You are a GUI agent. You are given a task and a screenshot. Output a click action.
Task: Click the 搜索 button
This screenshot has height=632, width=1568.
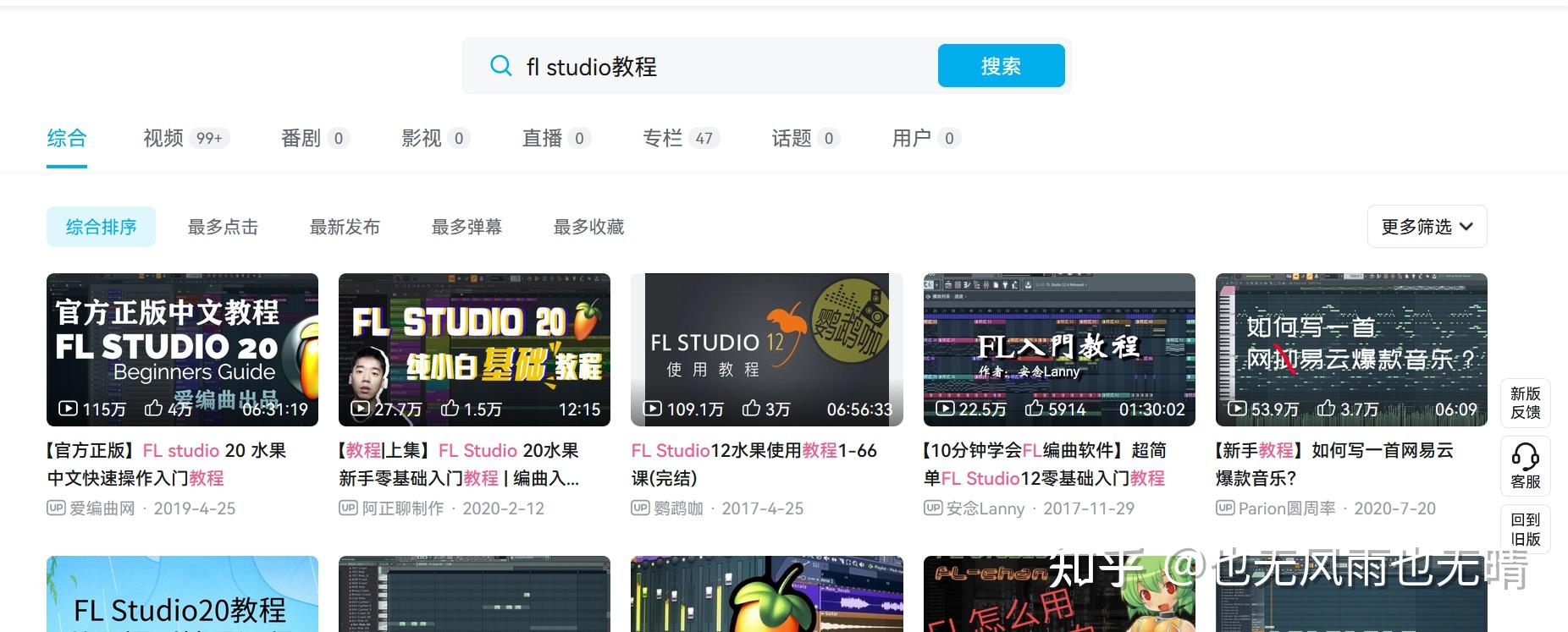point(1001,66)
